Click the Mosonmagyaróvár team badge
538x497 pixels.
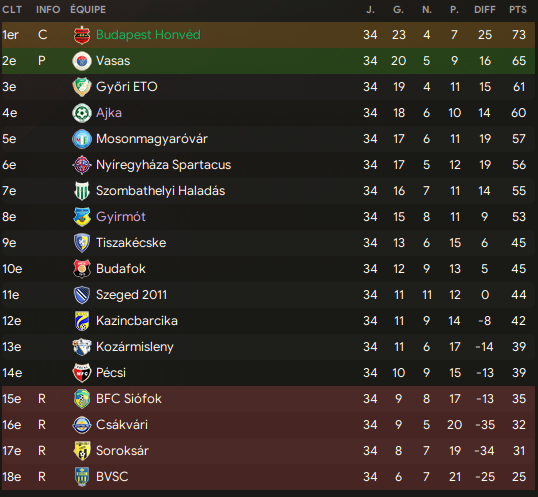82,139
